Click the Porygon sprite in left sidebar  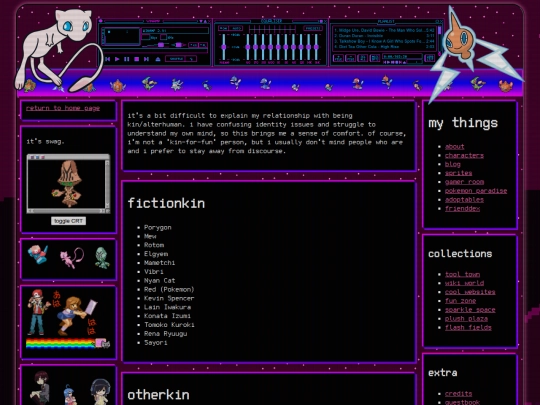[x=38, y=255]
